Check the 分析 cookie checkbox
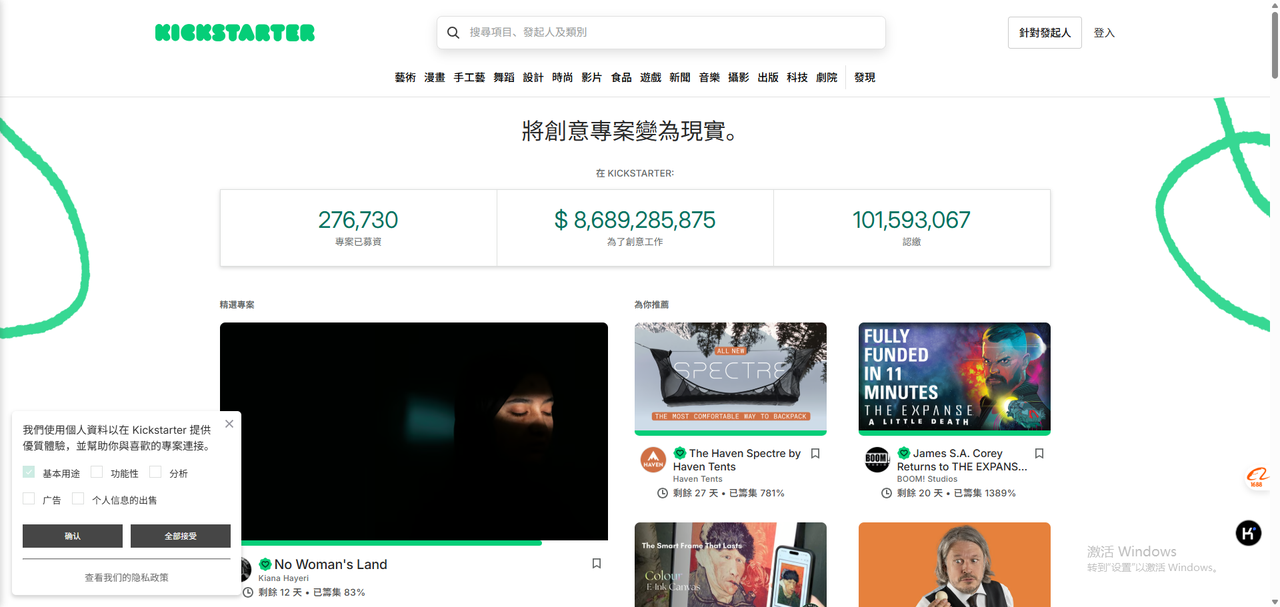The image size is (1280, 607). pyautogui.click(x=156, y=472)
